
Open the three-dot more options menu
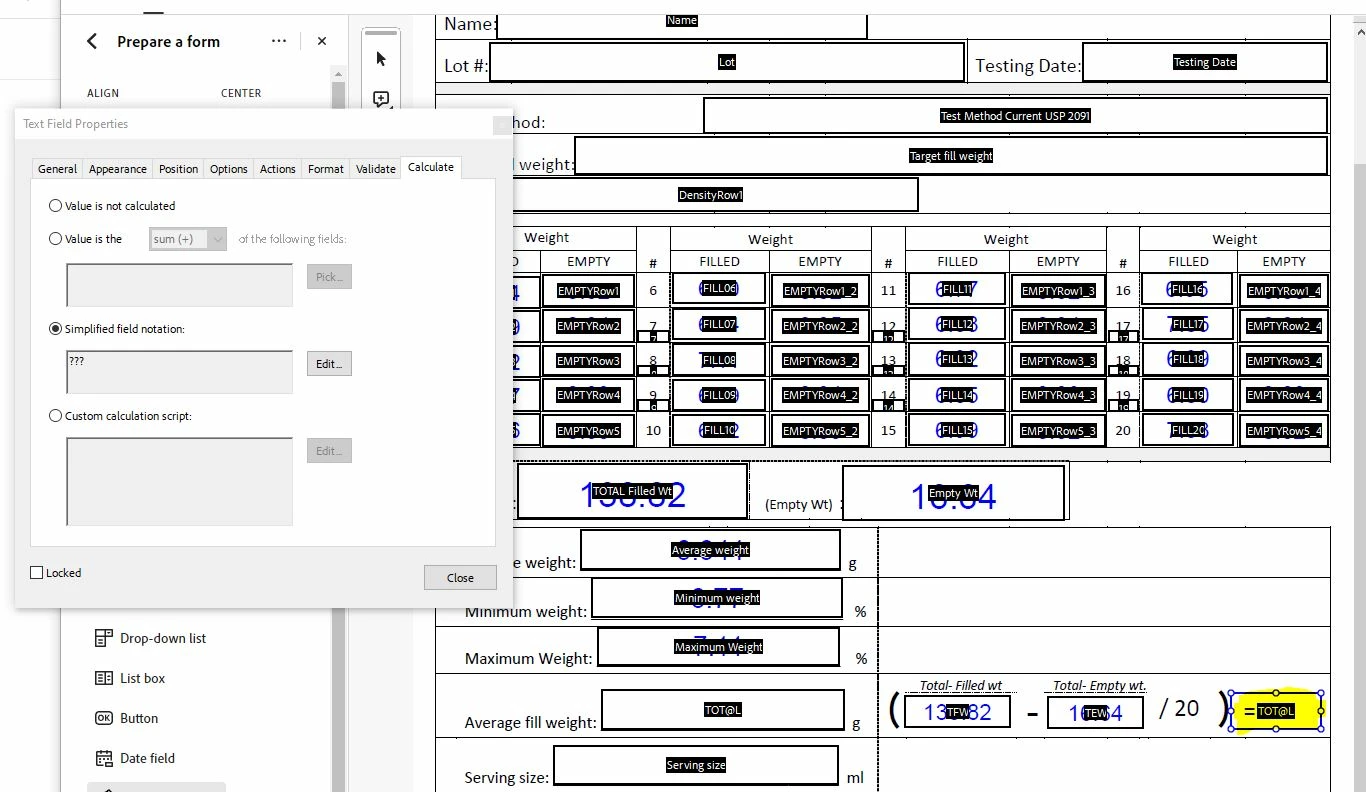[279, 41]
